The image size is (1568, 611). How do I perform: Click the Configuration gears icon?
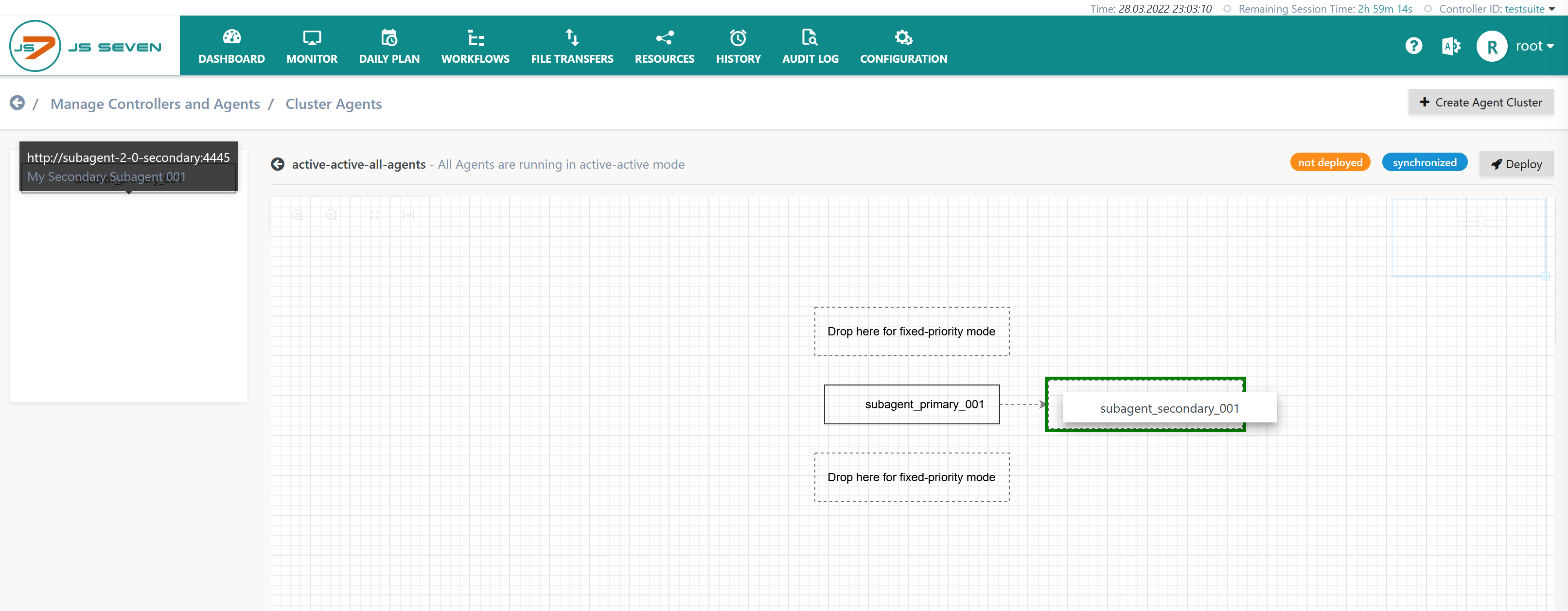coord(903,37)
